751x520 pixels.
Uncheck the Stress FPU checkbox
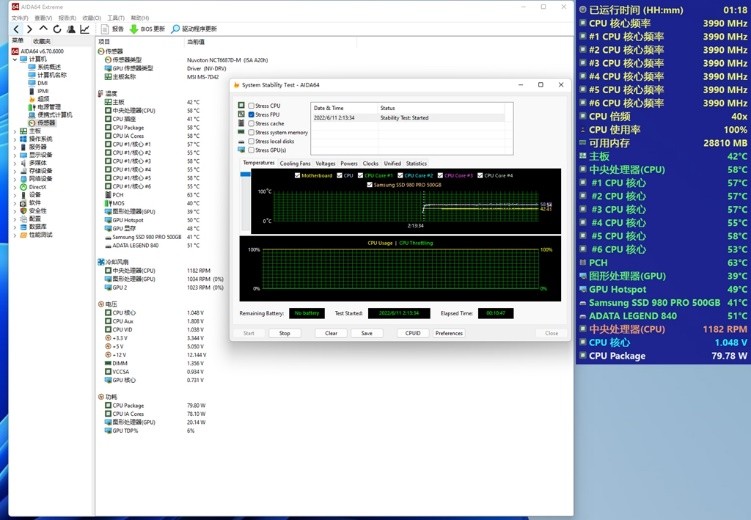(x=251, y=114)
